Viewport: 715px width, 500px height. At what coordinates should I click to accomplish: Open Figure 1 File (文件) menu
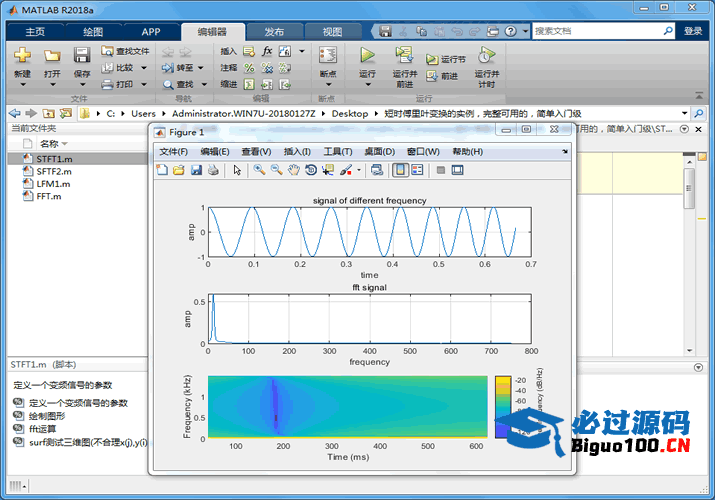point(173,151)
